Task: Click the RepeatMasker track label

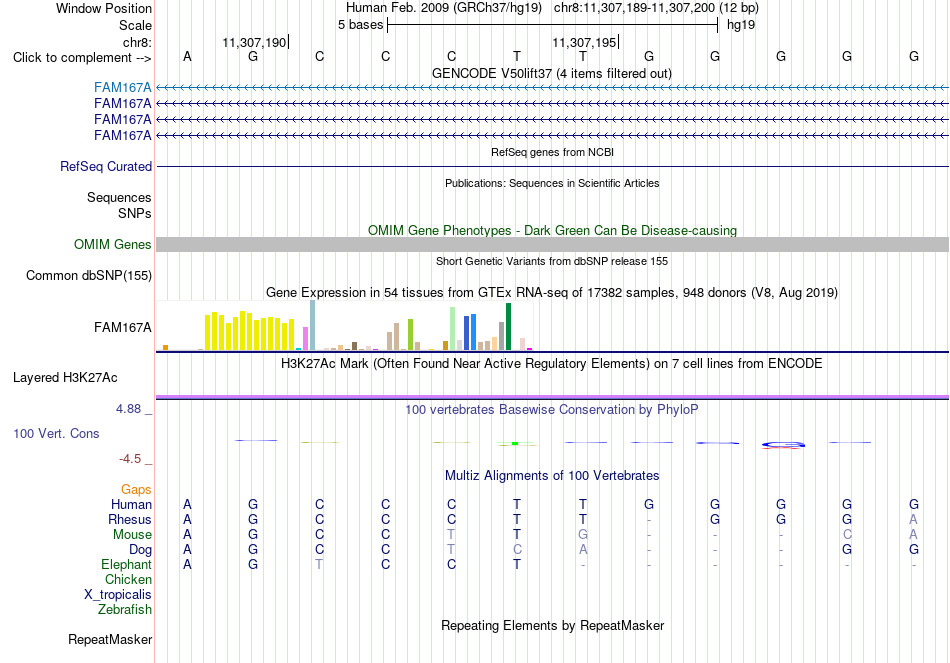Action: (110, 639)
